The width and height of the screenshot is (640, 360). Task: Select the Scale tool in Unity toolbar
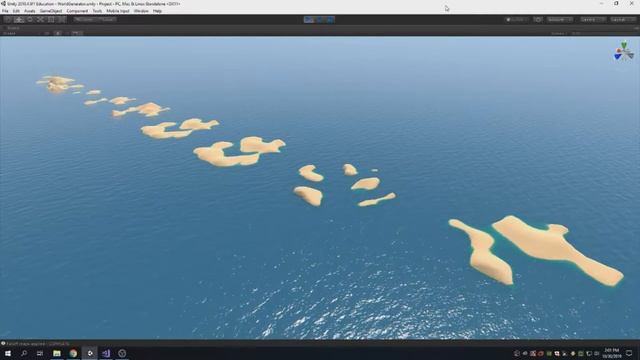click(x=40, y=19)
